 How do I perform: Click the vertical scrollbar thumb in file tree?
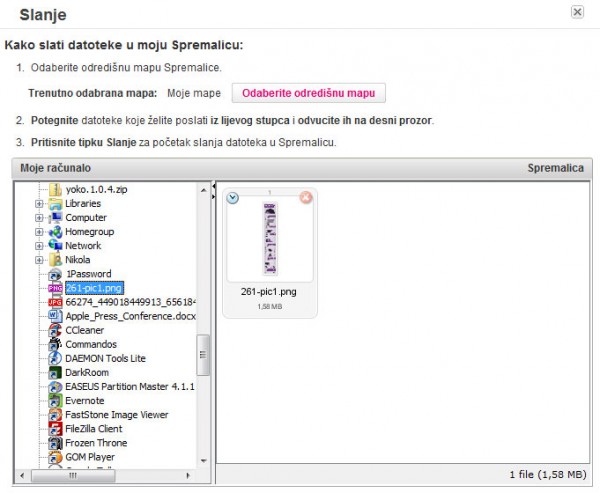203,355
